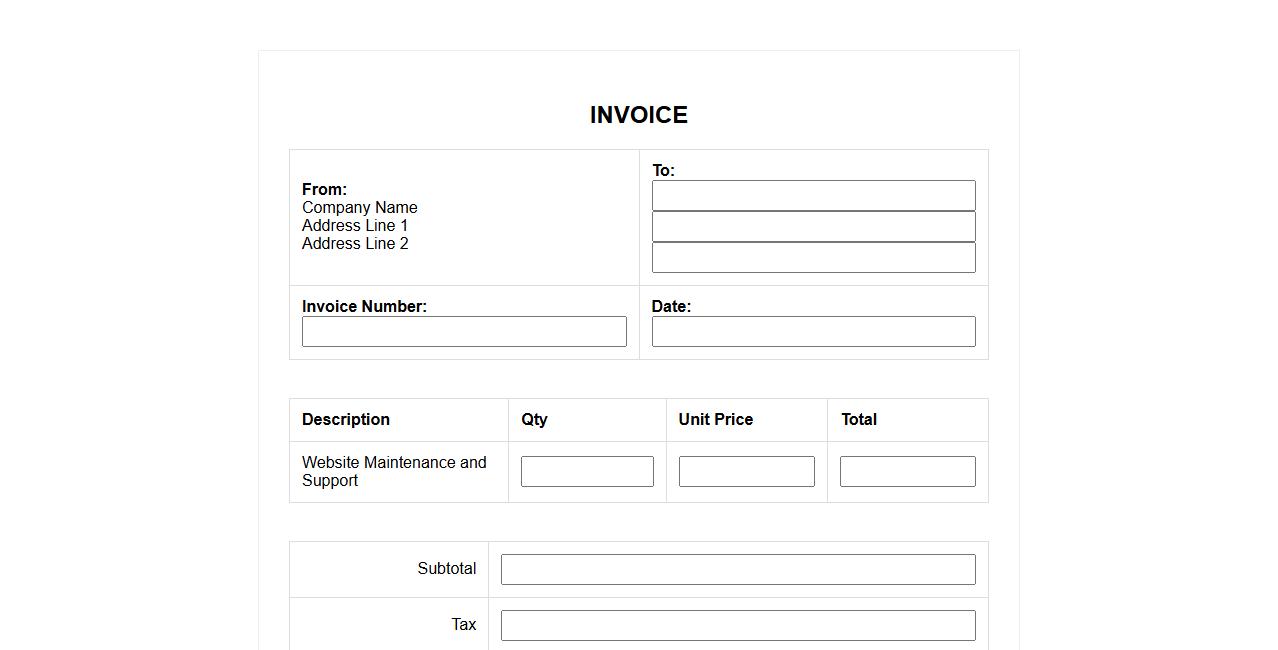This screenshot has width=1278, height=650.
Task: Select the Unit Price input box
Action: click(x=746, y=472)
